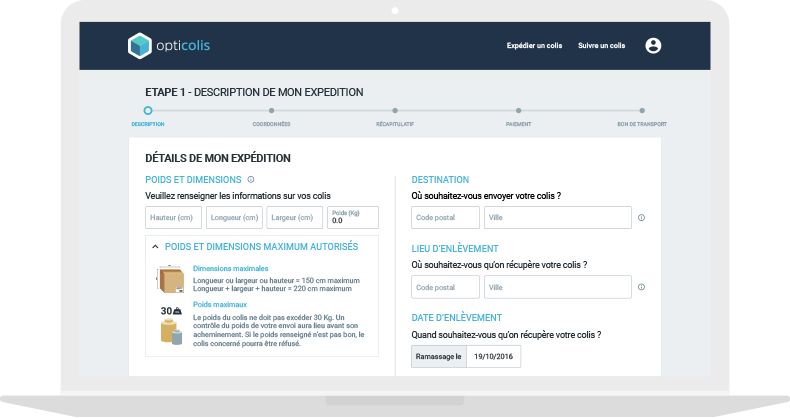Click the 30 kg weight icon
The height and width of the screenshot is (418, 790).
point(171,311)
